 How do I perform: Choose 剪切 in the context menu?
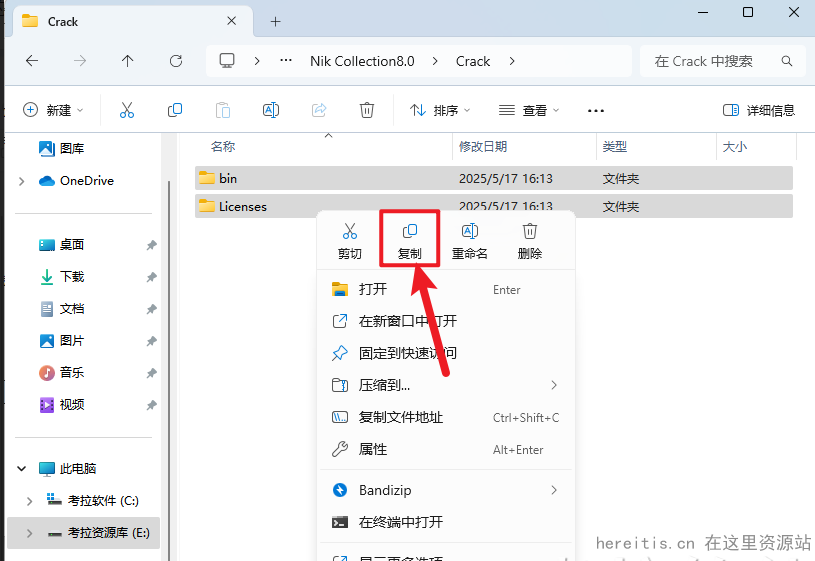coord(350,241)
